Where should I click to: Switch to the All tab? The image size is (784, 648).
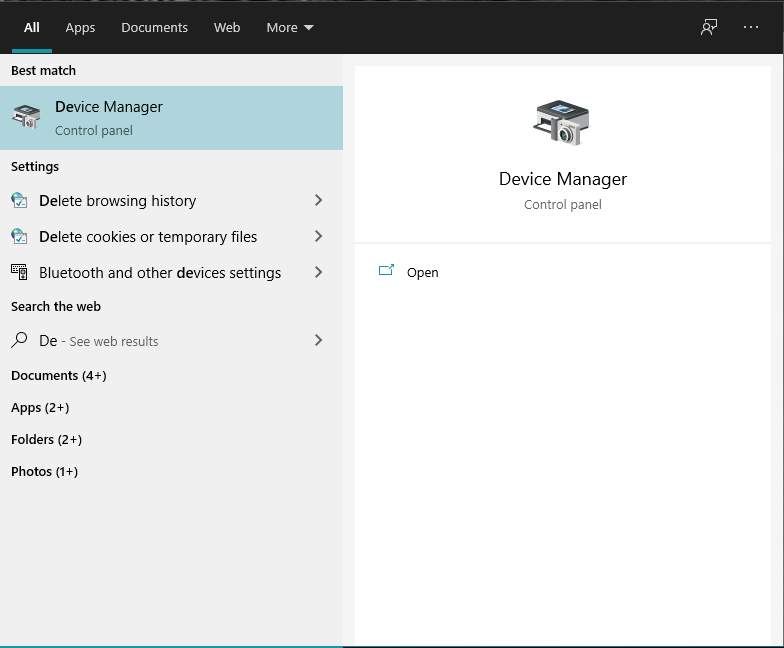[32, 28]
